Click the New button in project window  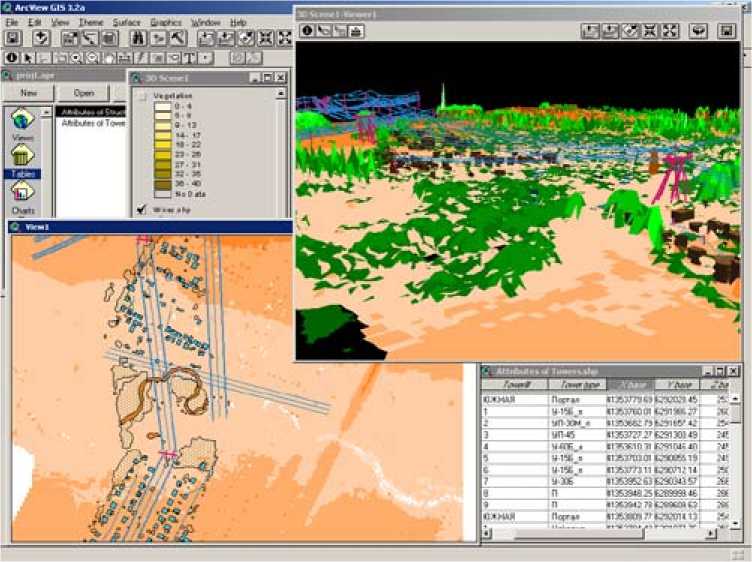[x=29, y=93]
